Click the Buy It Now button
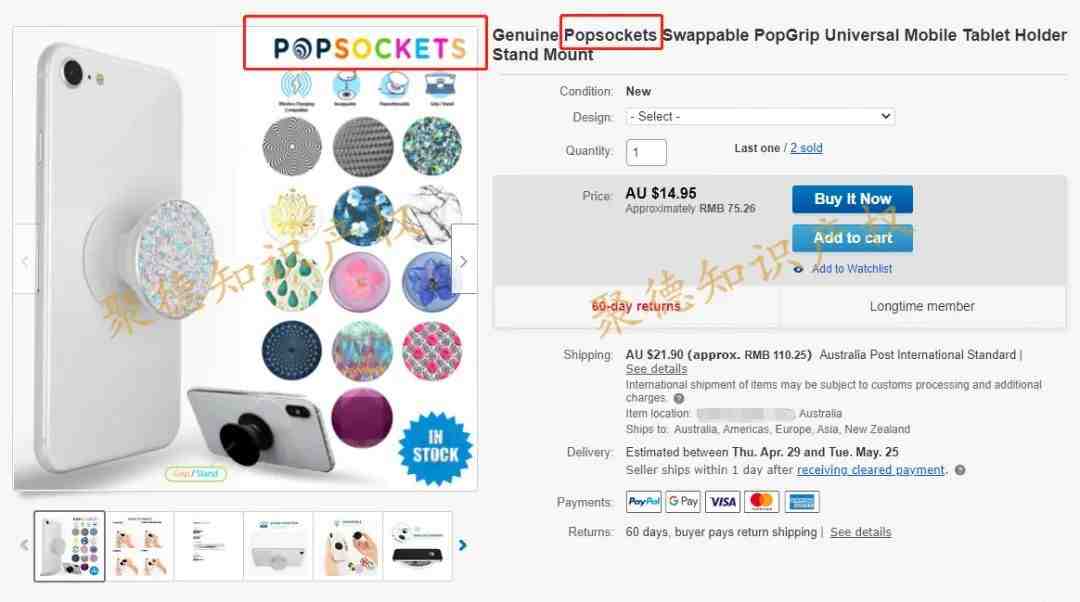 point(852,199)
